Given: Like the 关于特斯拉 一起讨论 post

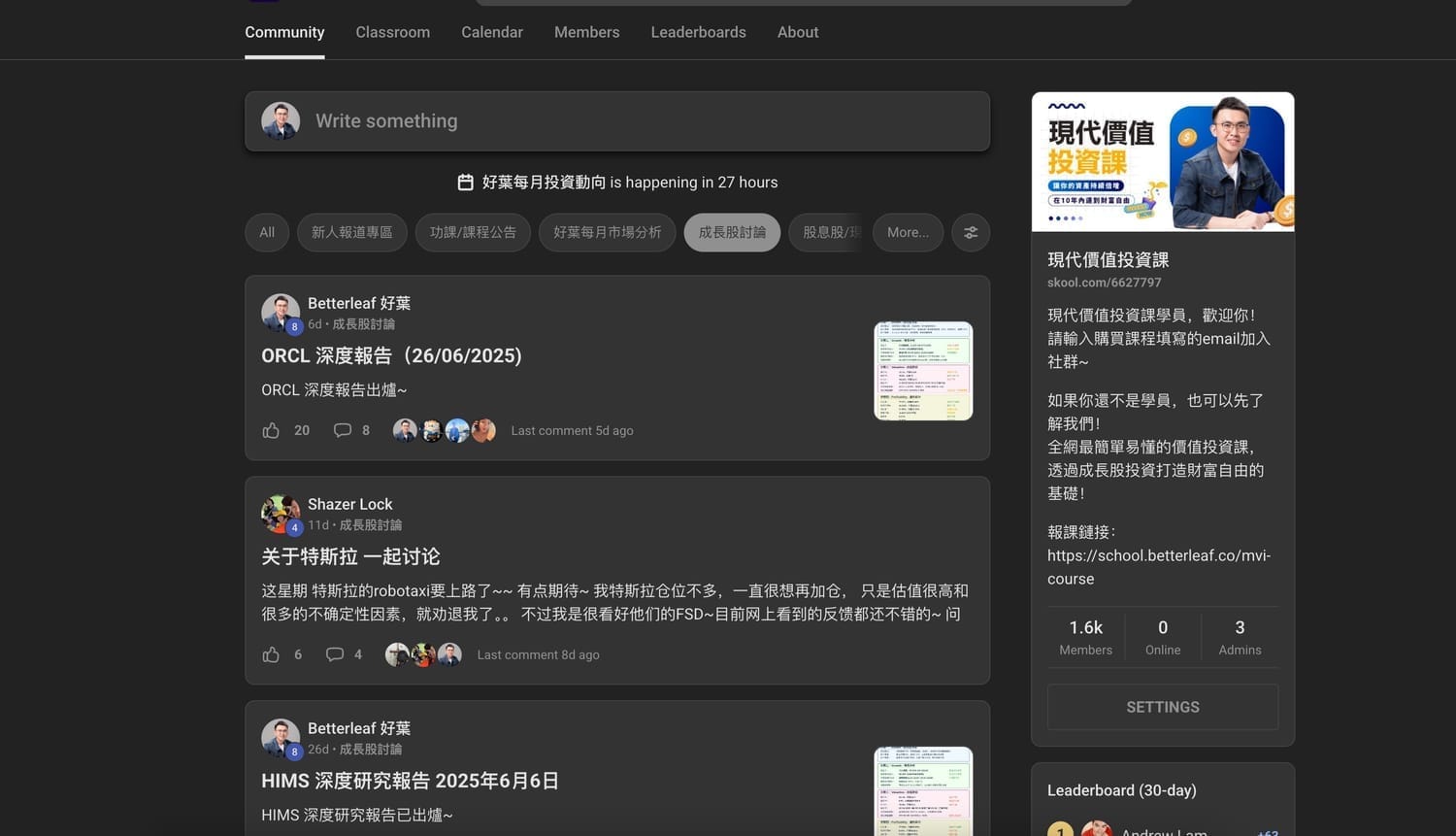Looking at the screenshot, I should click(x=271, y=654).
